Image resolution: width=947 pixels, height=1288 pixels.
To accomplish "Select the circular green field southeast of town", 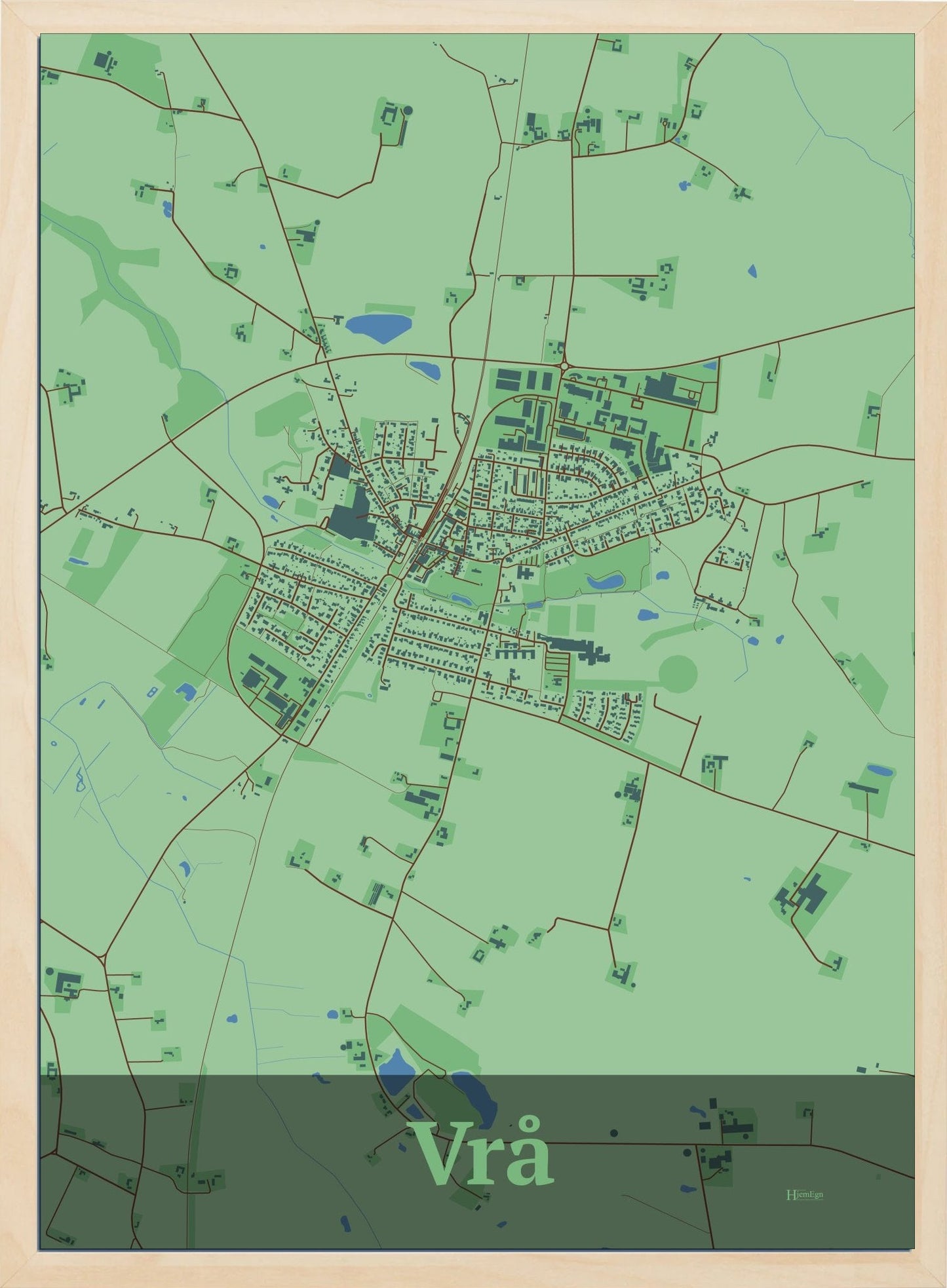I will 678,673.
